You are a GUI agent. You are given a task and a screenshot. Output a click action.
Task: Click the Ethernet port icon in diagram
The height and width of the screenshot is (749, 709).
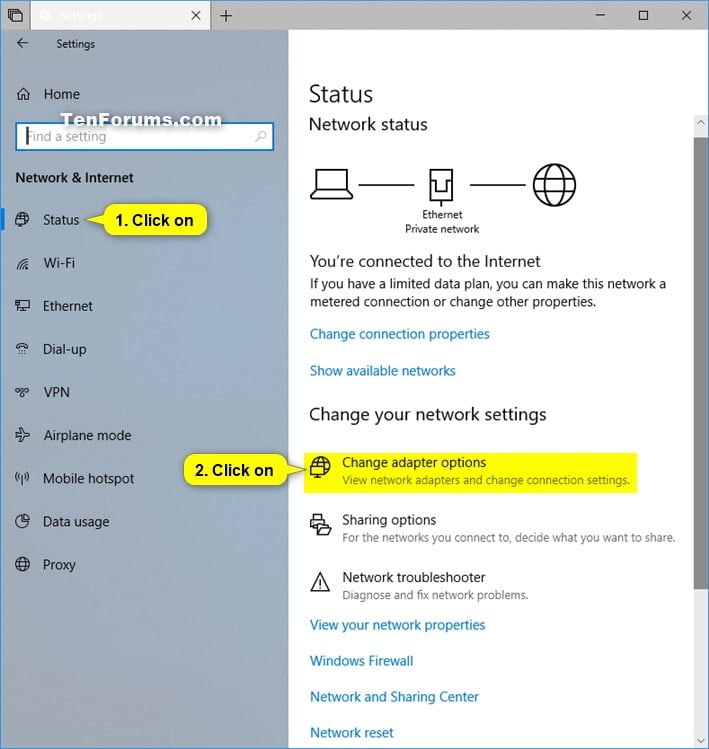point(441,186)
